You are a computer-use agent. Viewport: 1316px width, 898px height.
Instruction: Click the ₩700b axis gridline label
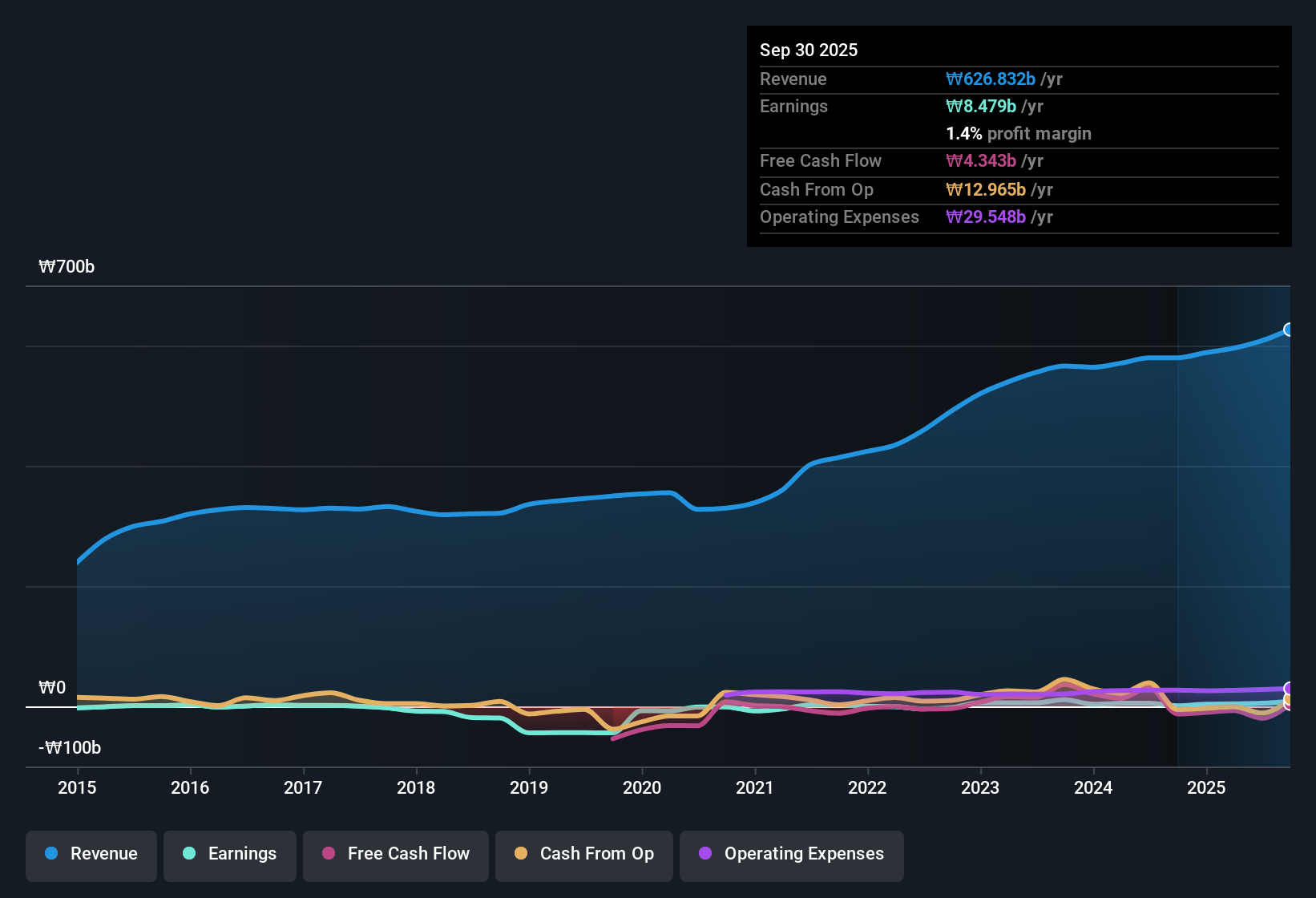coord(67,266)
